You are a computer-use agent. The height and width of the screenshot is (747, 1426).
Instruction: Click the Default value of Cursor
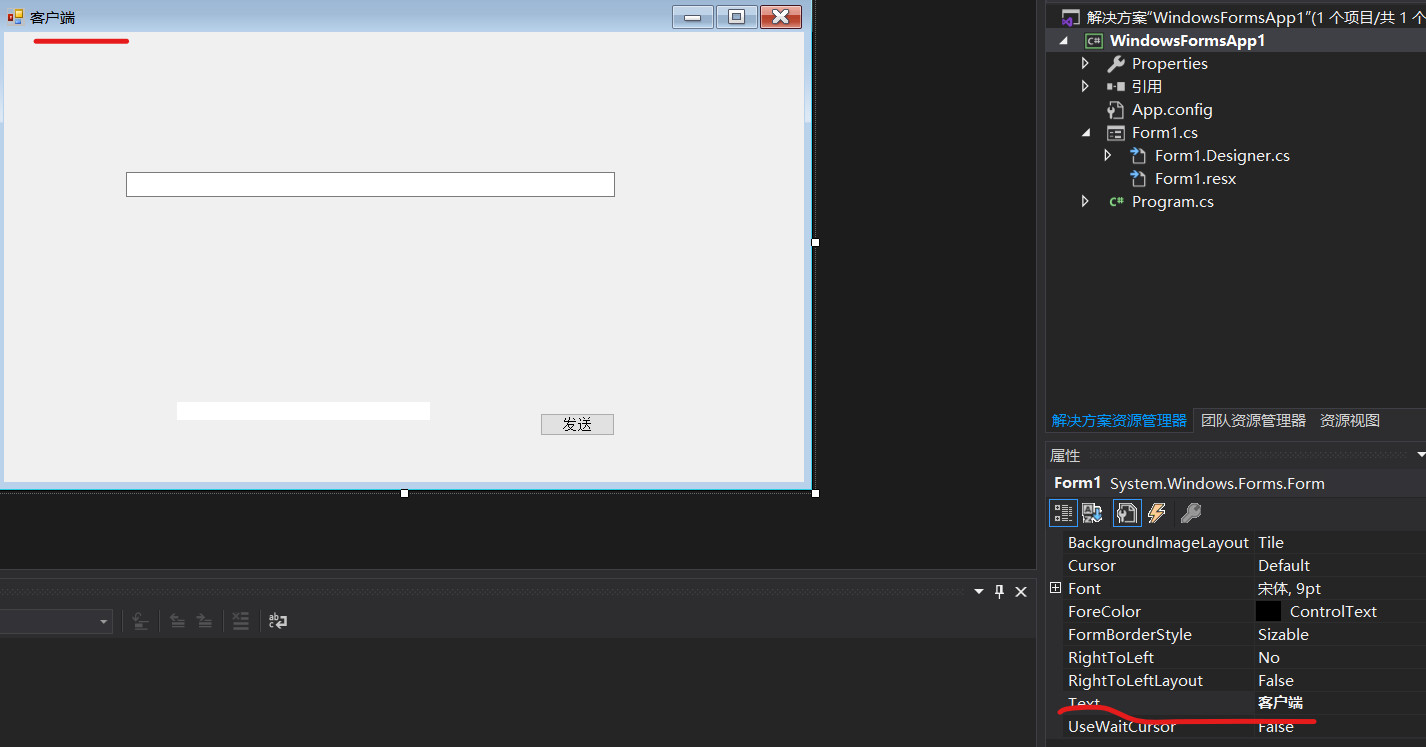(x=1284, y=565)
